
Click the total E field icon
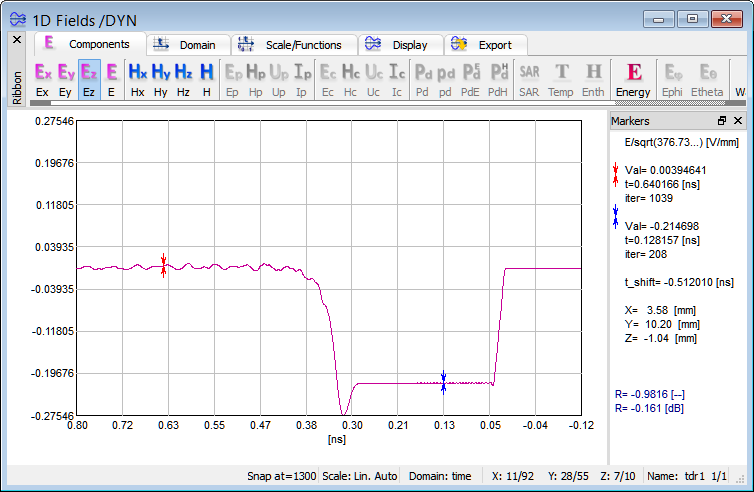click(112, 79)
